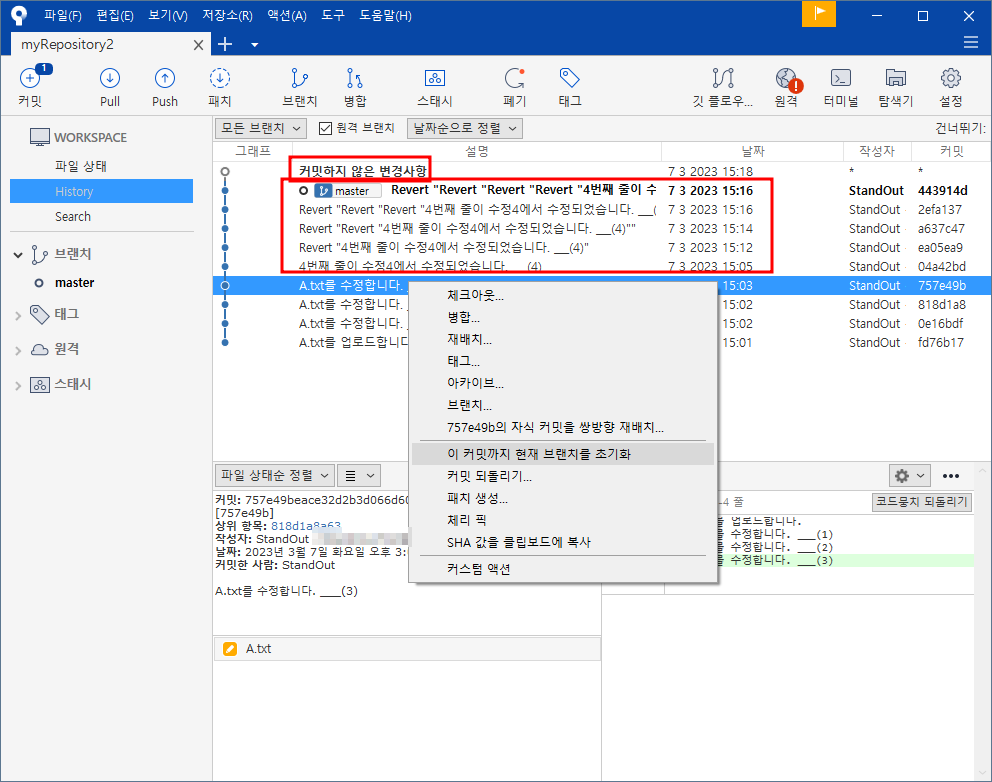This screenshot has width=992, height=782.
Task: Open Custom actions (커스텀 액션) menu entry
Action: (x=562, y=569)
